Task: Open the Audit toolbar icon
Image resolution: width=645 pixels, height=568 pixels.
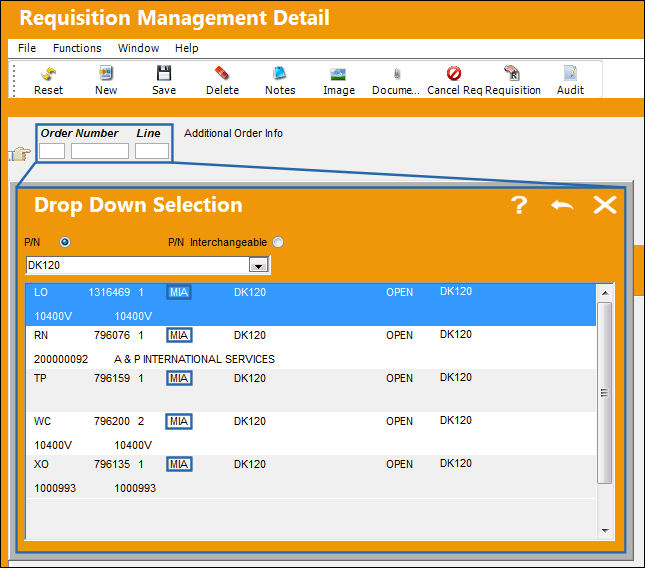Action: [570, 74]
